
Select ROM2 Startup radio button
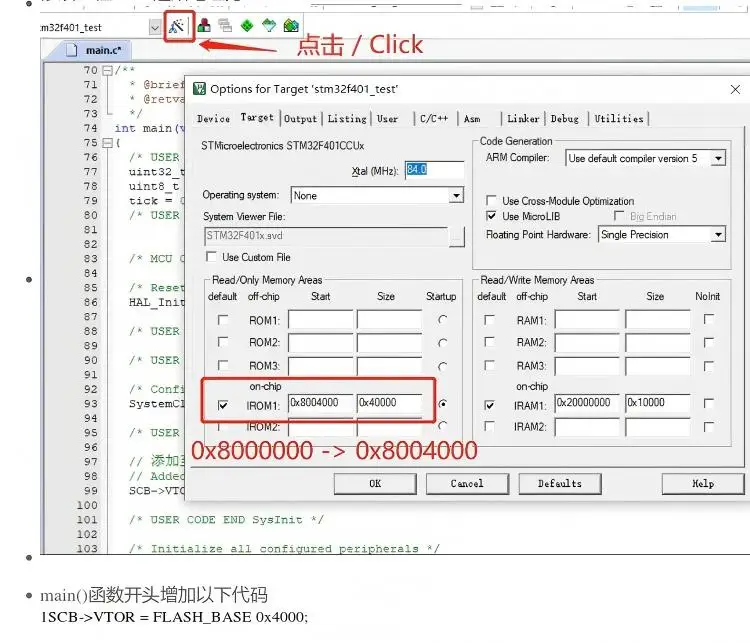coord(442,343)
